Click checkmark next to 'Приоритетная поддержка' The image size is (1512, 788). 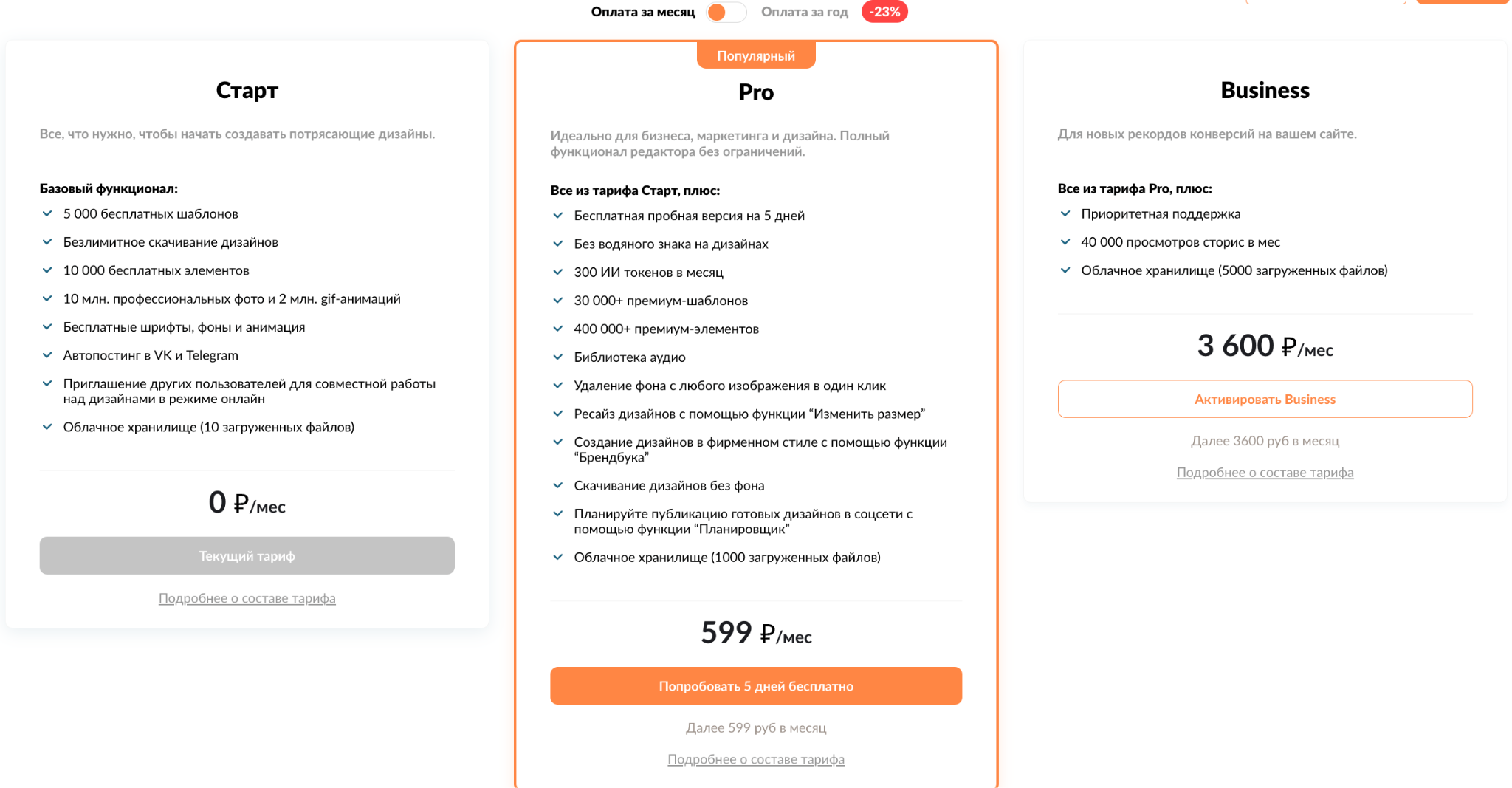[x=1065, y=214]
